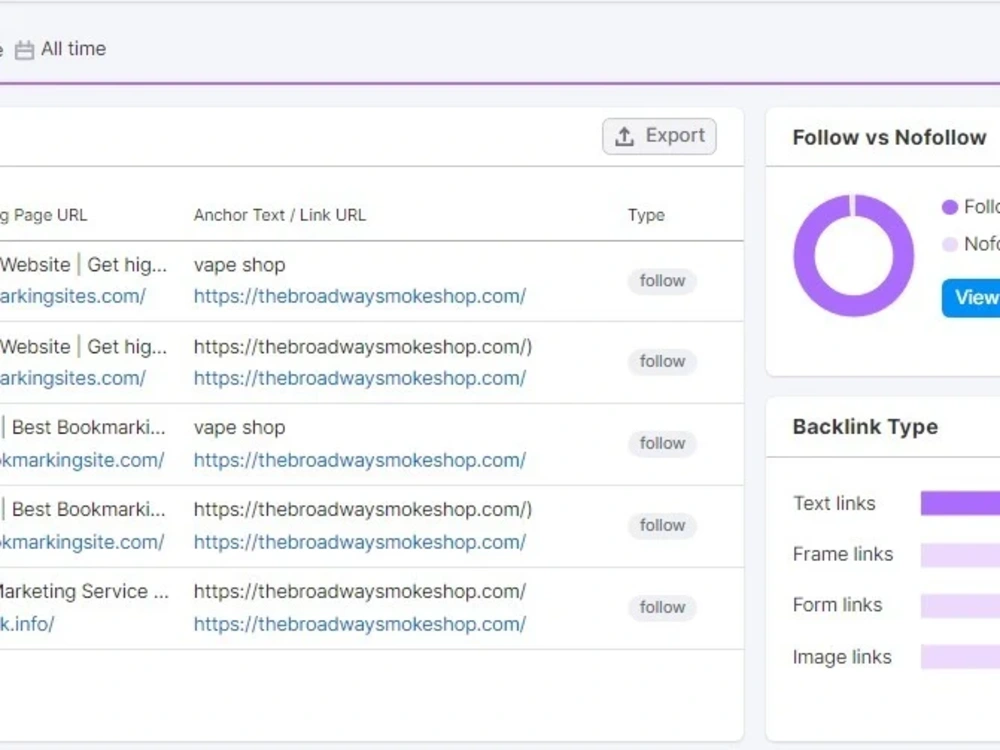Click the blue View button
This screenshot has height=750, width=1000.
[971, 297]
